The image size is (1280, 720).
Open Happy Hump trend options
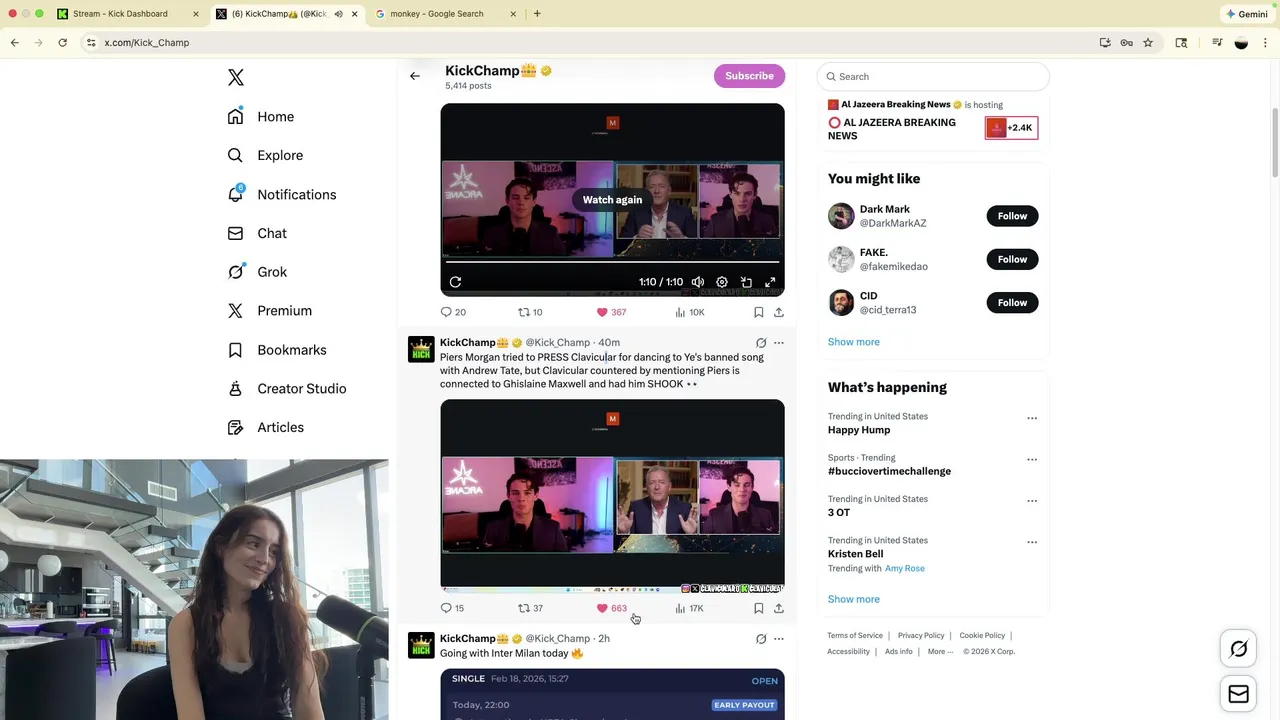[1032, 418]
